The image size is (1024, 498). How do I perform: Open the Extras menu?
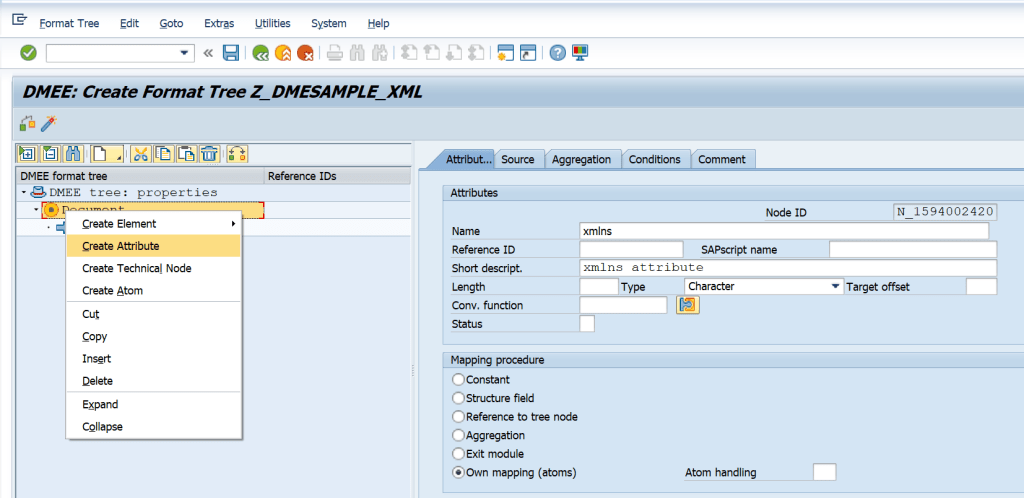click(x=219, y=23)
